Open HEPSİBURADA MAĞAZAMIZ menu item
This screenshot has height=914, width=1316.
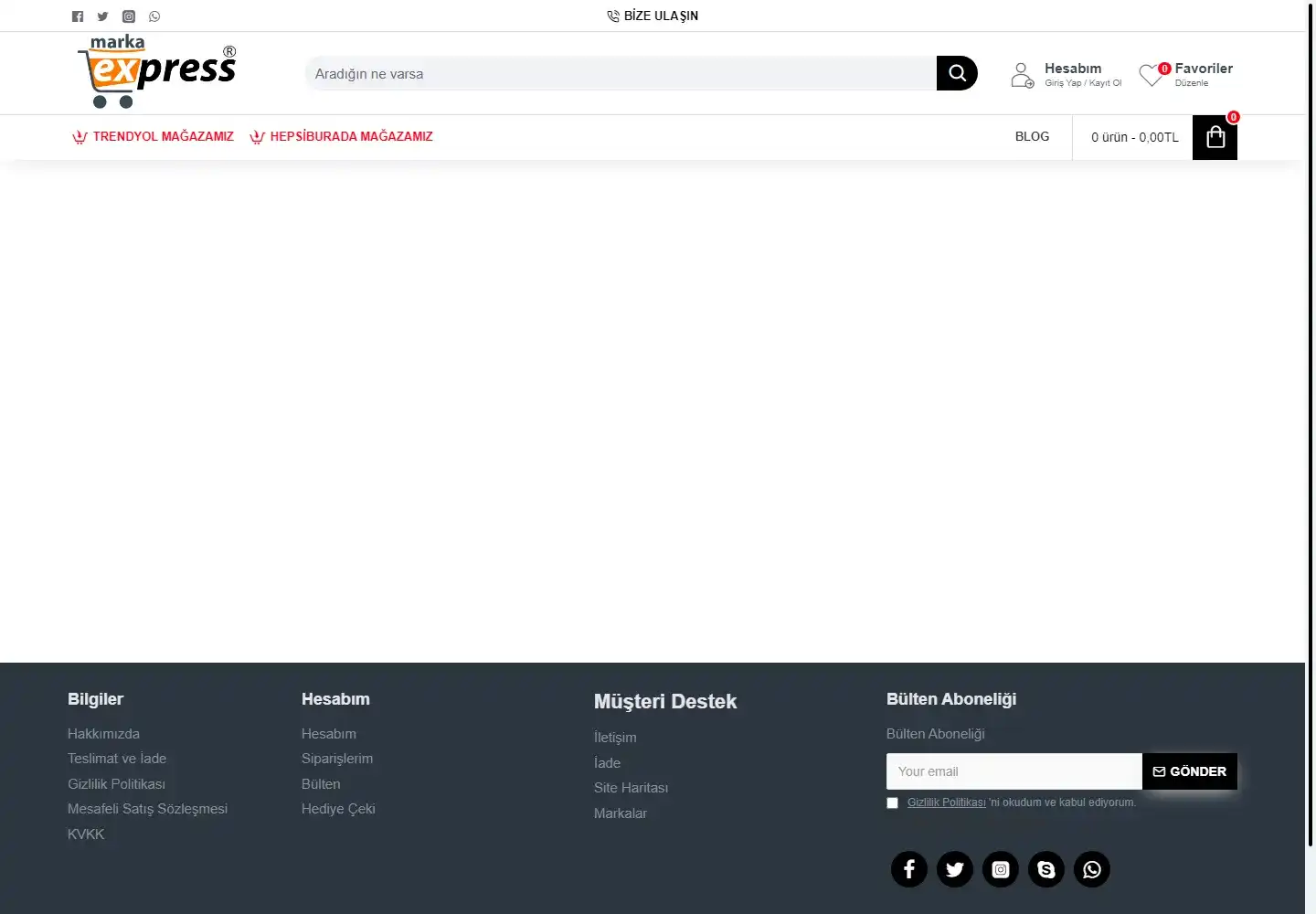pyautogui.click(x=341, y=136)
